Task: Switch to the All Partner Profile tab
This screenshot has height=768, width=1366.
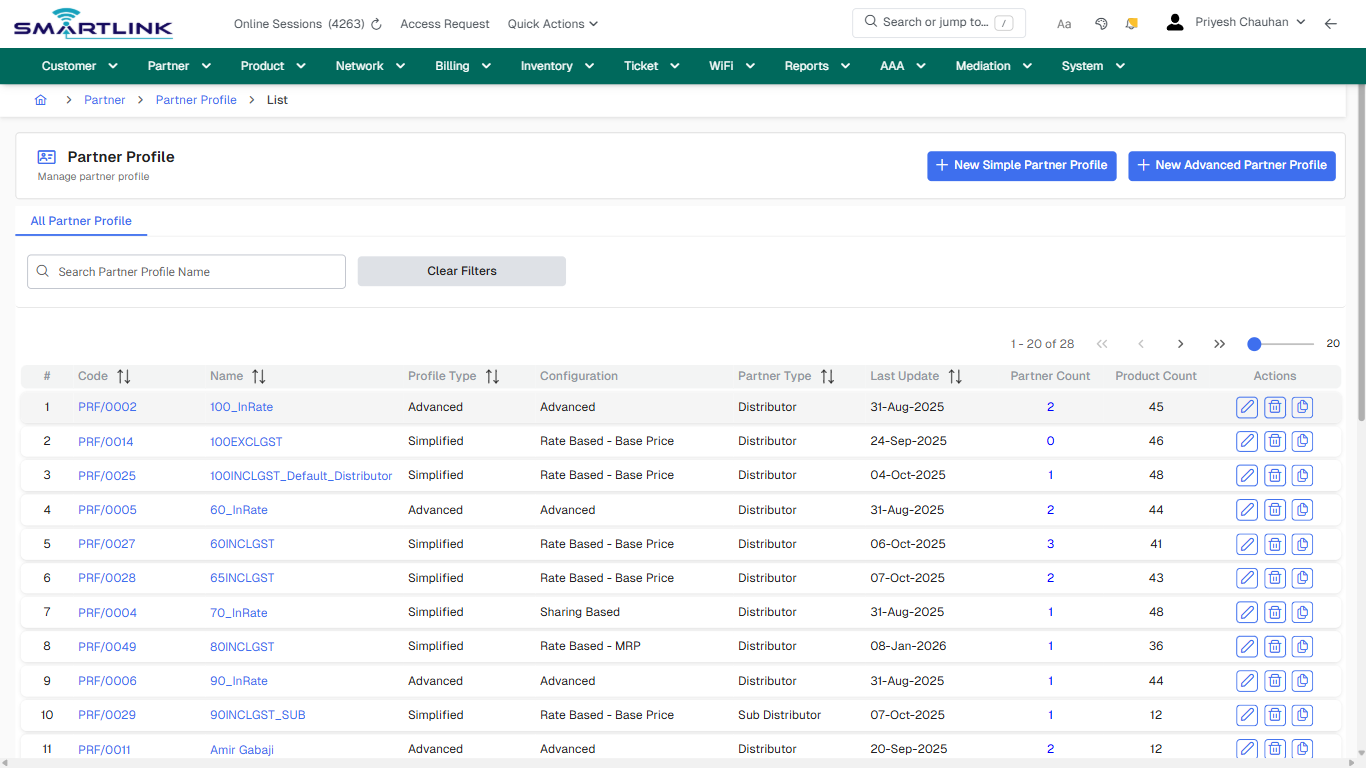Action: (x=81, y=220)
